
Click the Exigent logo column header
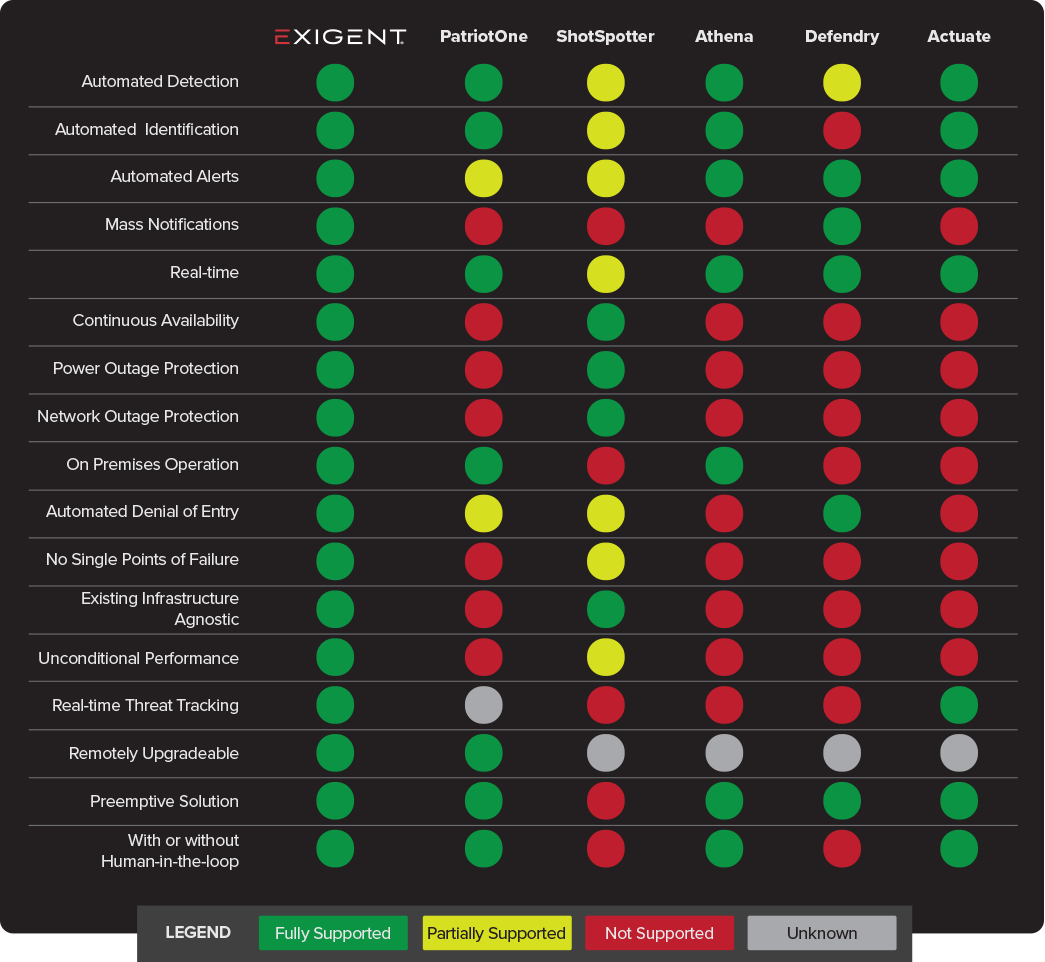[x=340, y=37]
